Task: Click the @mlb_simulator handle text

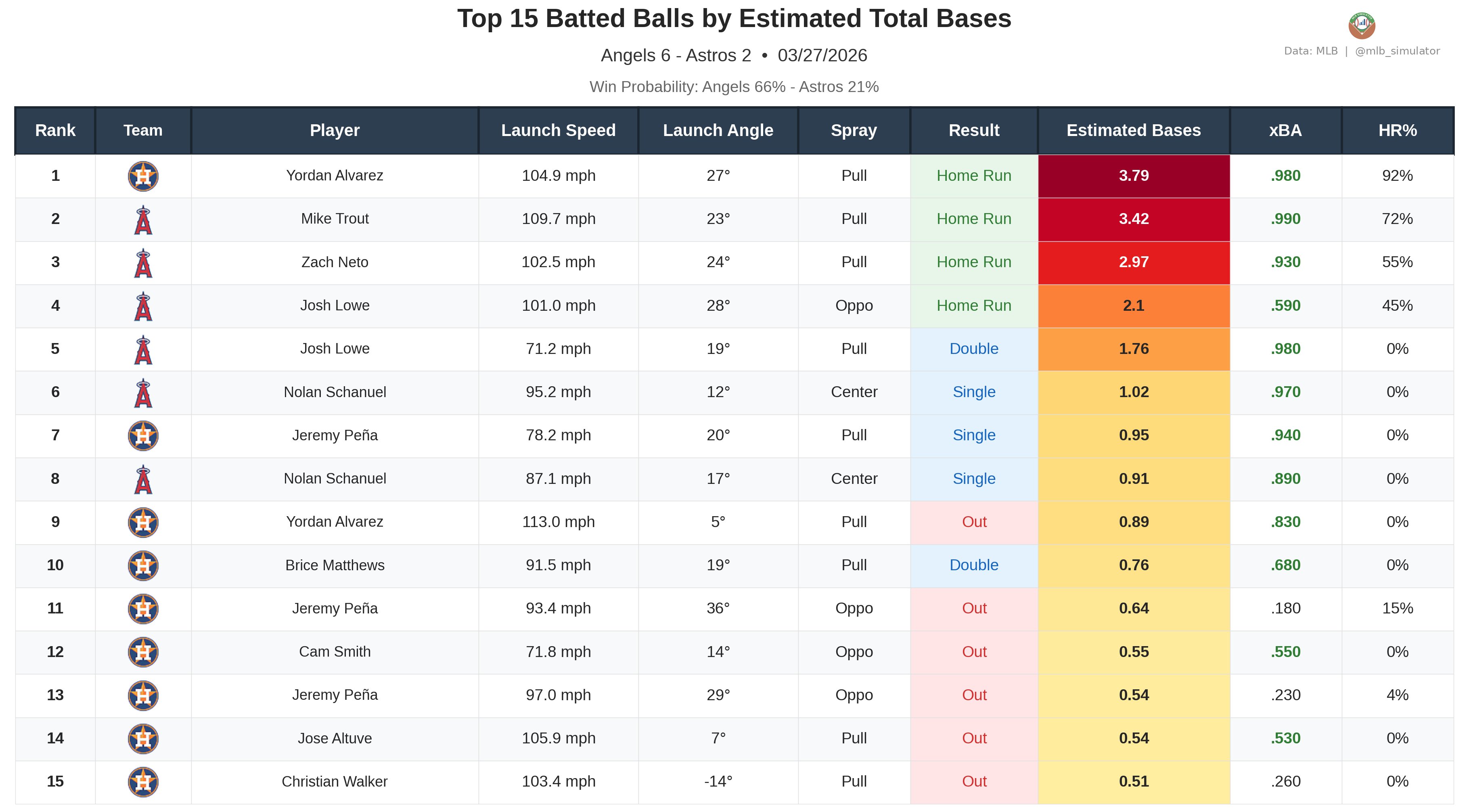Action: pos(1397,51)
